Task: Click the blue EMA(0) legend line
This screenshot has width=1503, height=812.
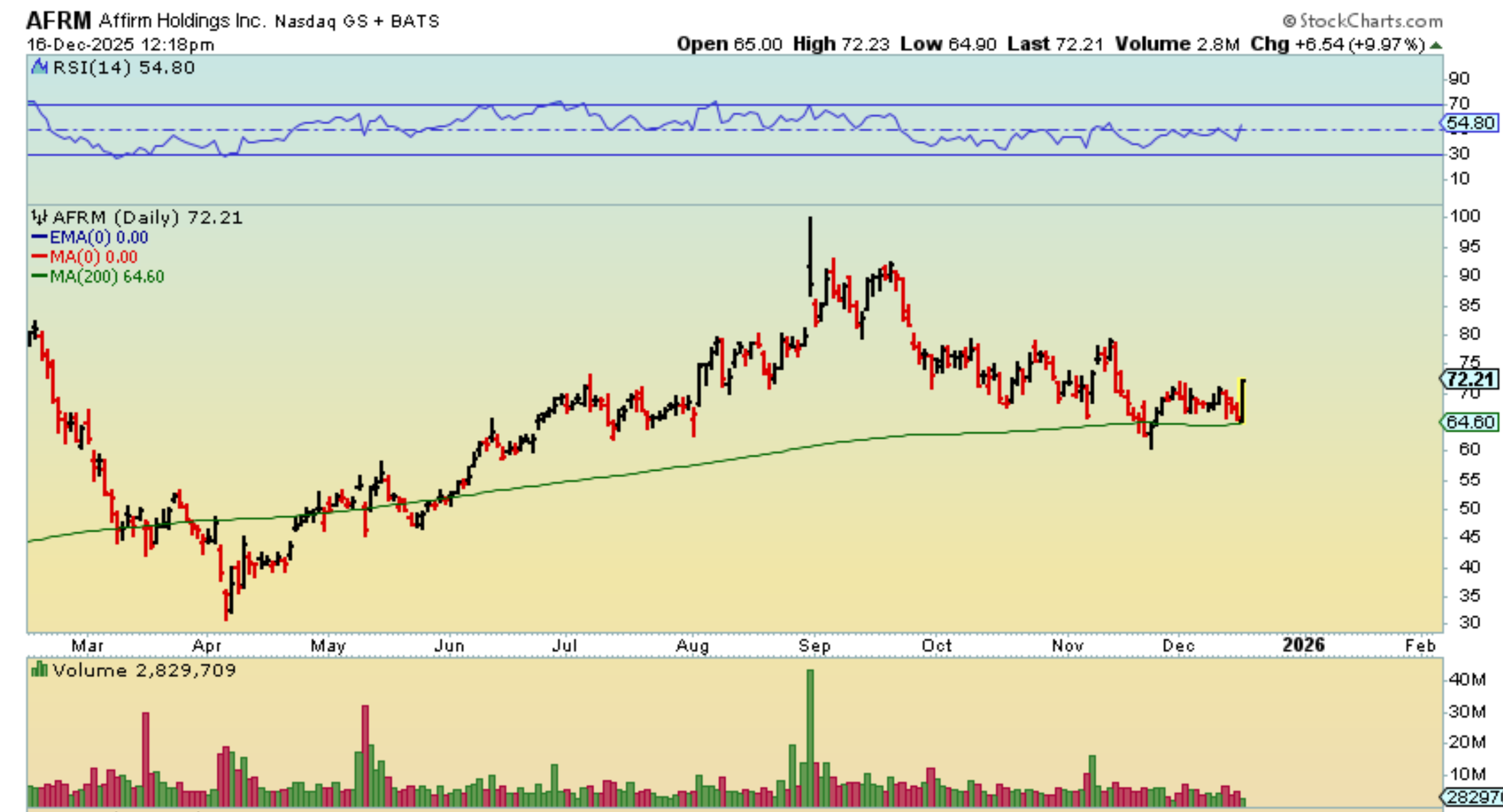Action: (x=40, y=237)
